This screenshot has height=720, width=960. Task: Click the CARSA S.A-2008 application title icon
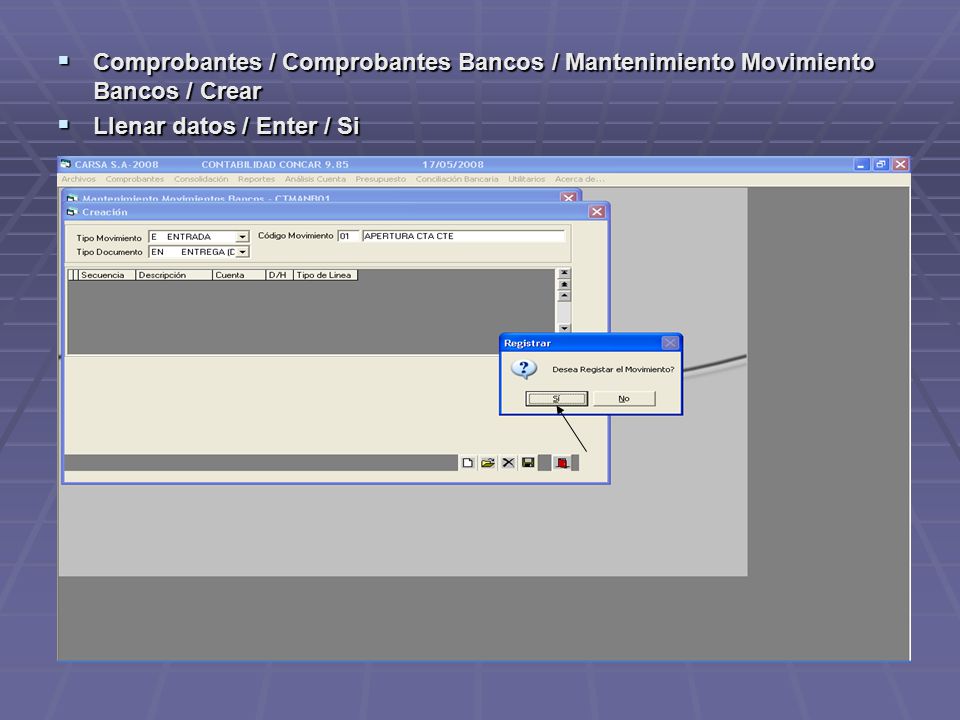pos(66,164)
